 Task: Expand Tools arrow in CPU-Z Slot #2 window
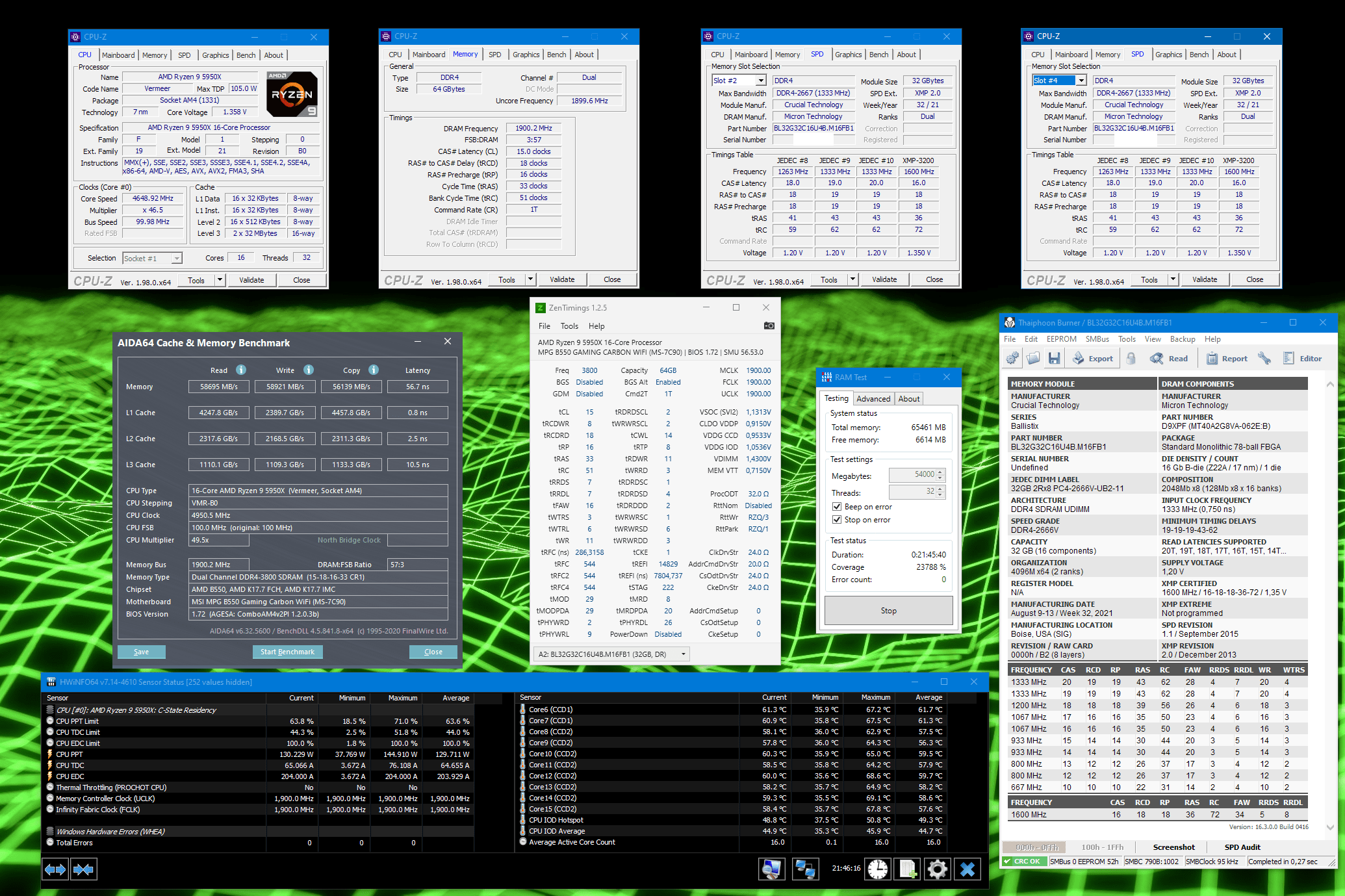click(x=852, y=279)
